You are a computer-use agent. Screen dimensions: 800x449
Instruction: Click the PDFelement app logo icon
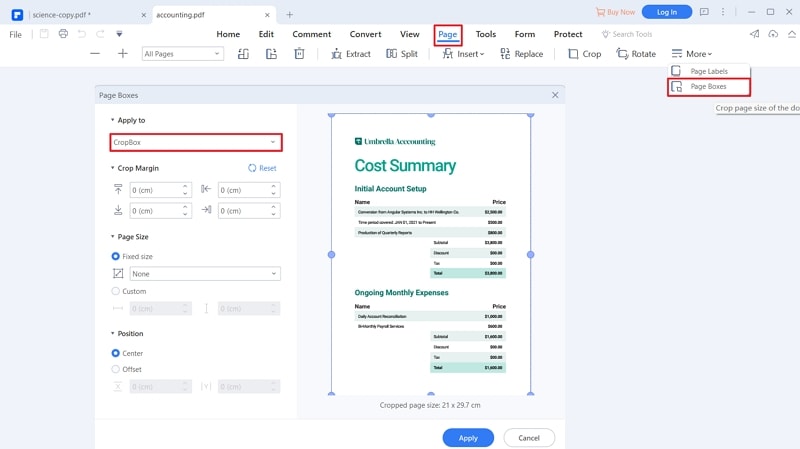pos(17,14)
